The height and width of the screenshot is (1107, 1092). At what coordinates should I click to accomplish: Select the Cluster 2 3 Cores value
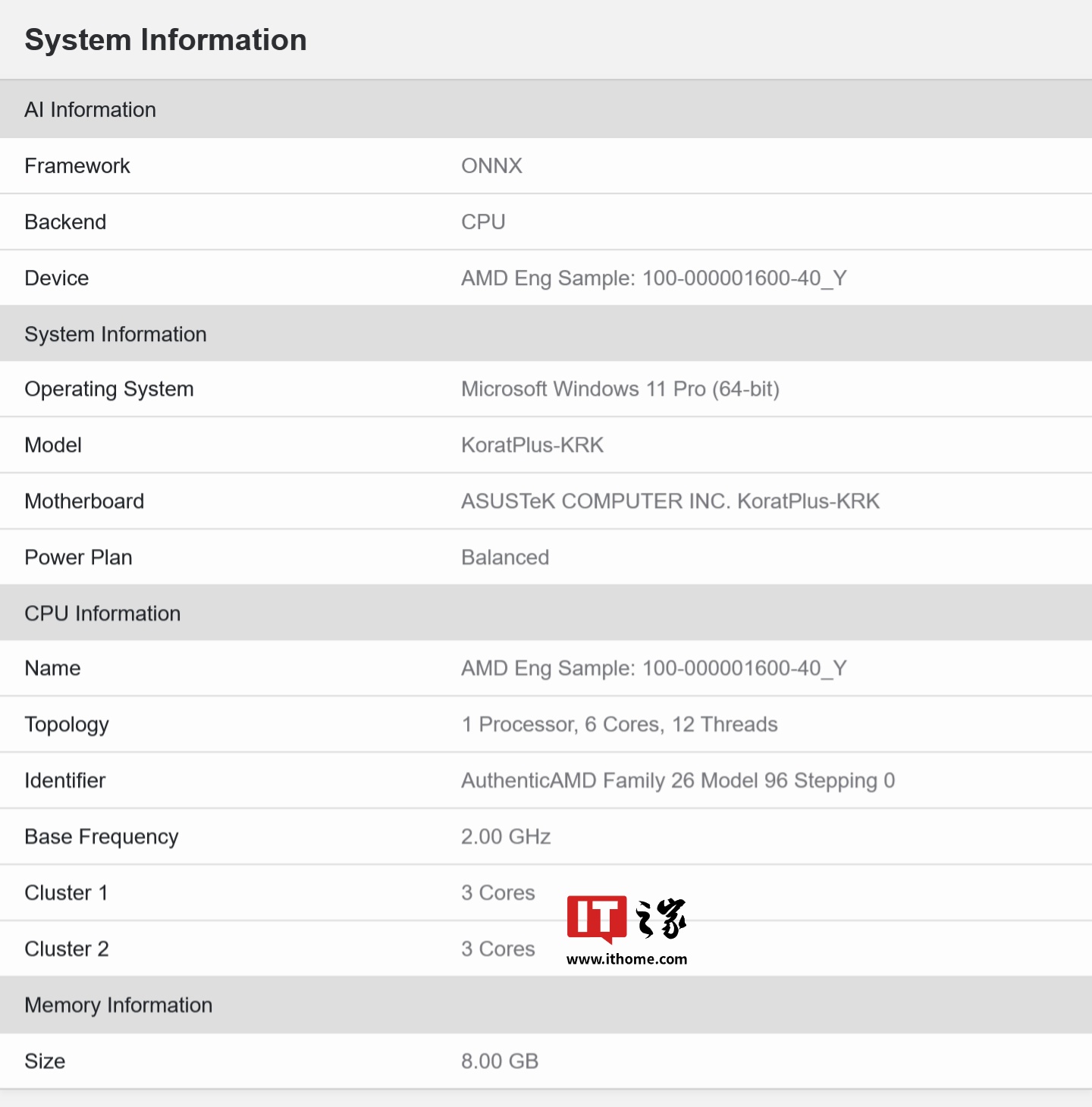[x=498, y=949]
